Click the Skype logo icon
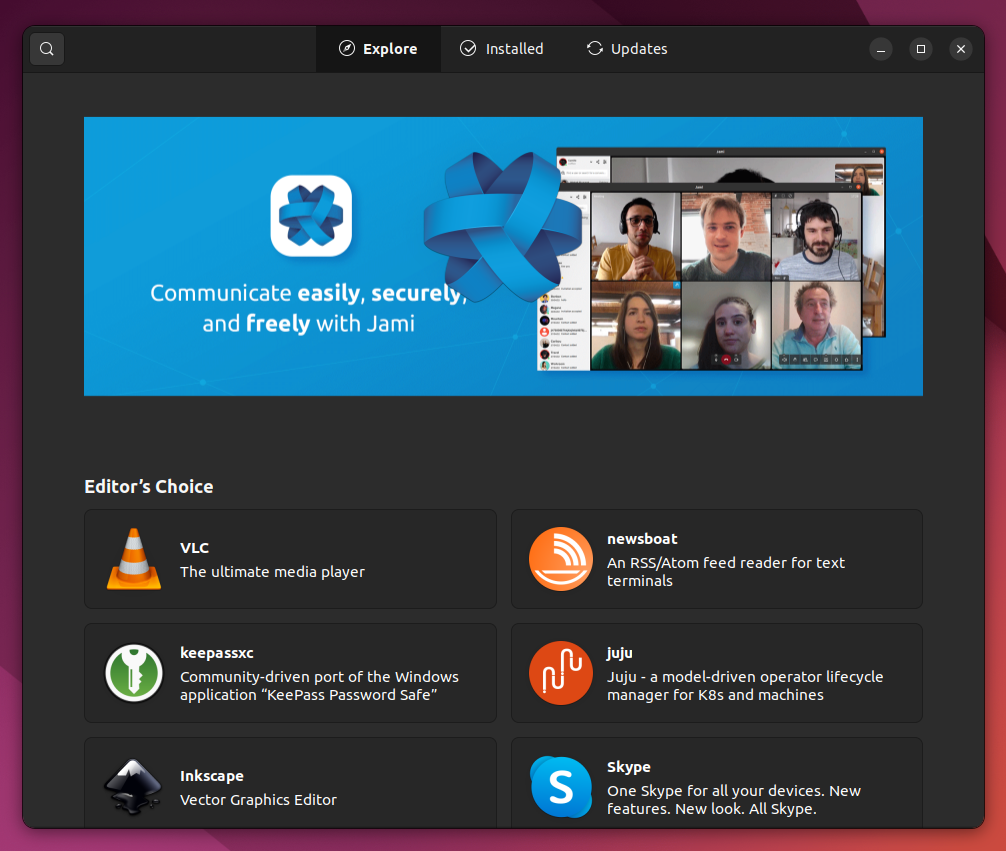Screen dimensions: 1006x851 (x=561, y=787)
